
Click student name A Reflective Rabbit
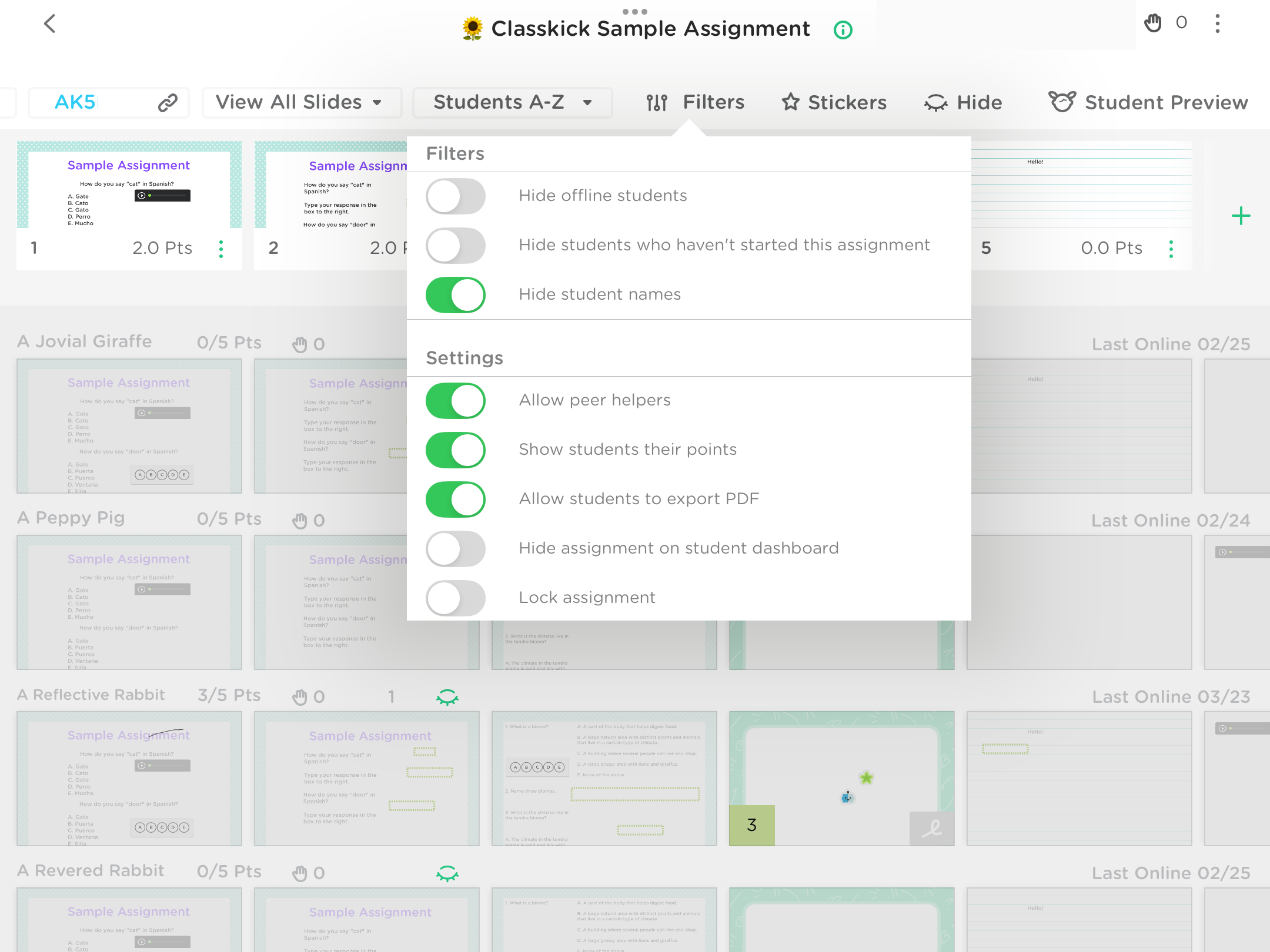point(91,695)
